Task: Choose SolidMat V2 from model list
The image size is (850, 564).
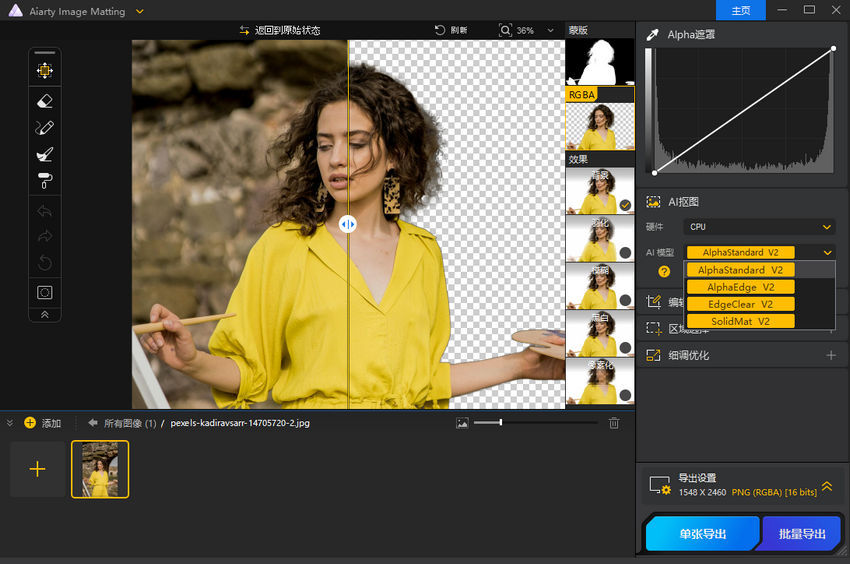Action: (x=740, y=321)
